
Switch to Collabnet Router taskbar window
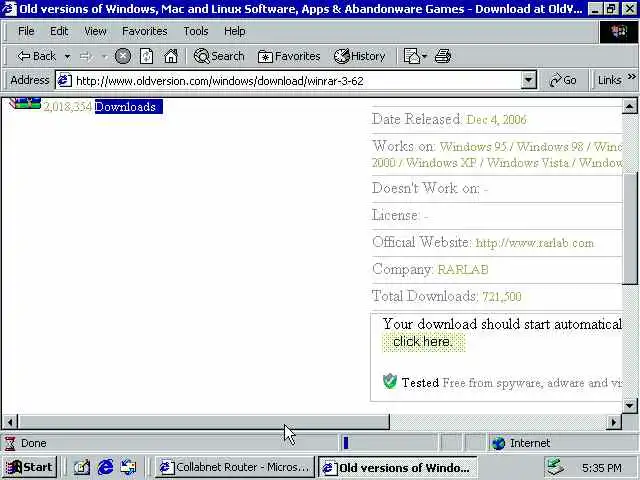234,467
